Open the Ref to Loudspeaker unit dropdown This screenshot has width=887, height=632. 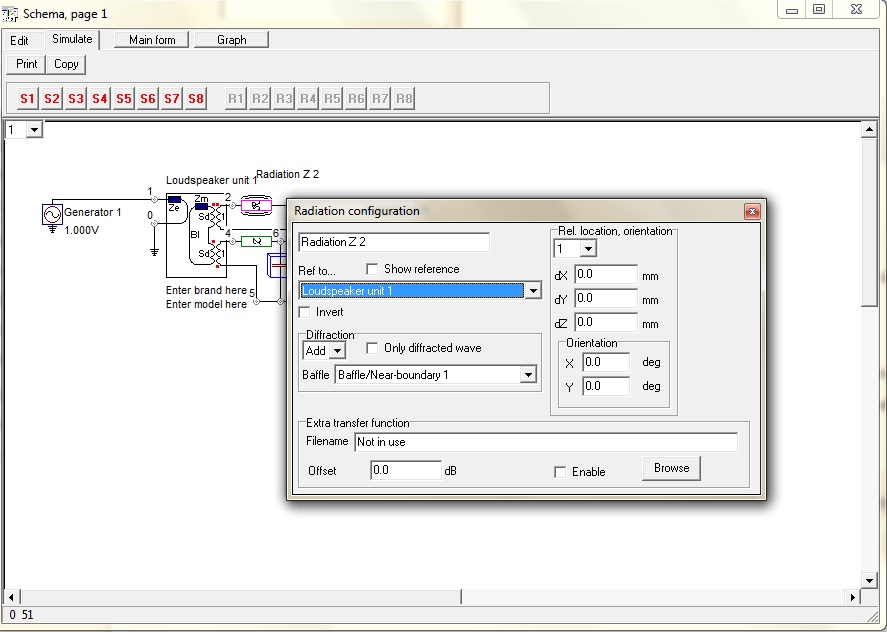[533, 291]
